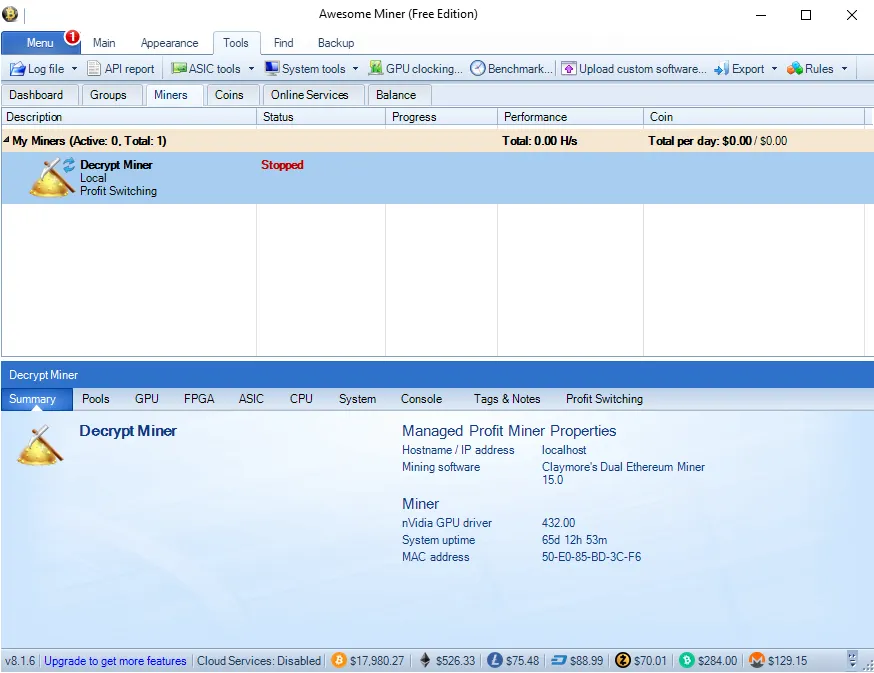Switch to the Main ribbon tab
Screen dimensions: 874x673
[x=104, y=42]
